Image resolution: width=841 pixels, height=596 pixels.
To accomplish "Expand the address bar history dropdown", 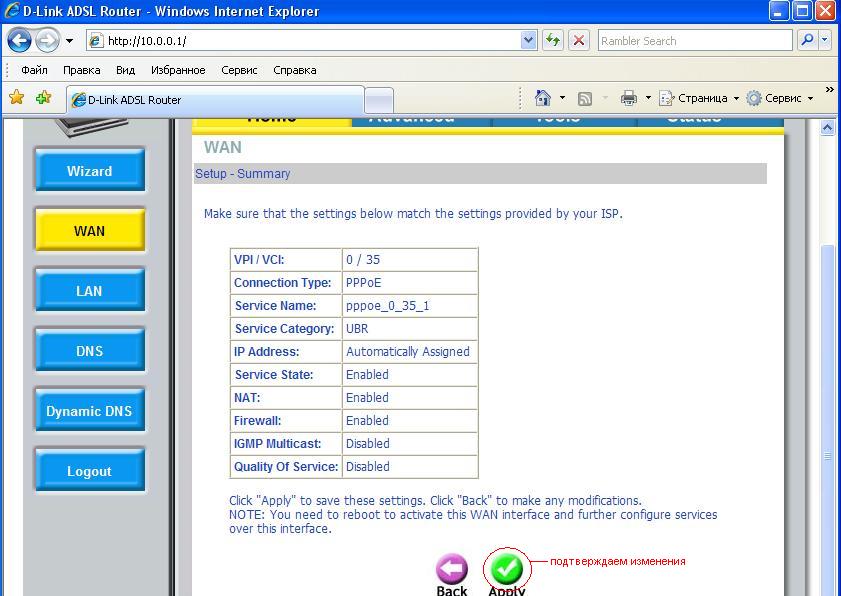I will pos(528,41).
